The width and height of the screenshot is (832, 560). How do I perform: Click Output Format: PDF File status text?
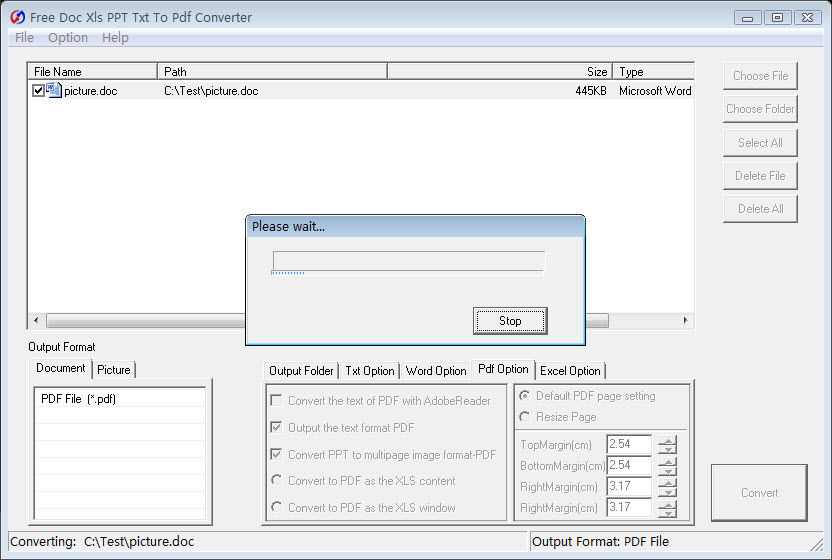coord(600,541)
